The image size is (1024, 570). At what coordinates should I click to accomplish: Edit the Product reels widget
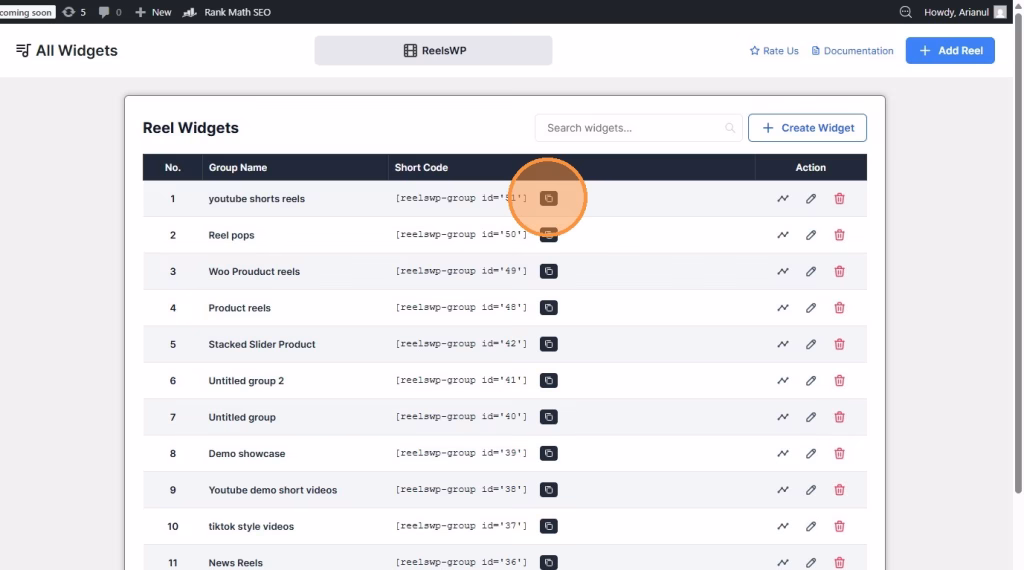click(x=811, y=308)
